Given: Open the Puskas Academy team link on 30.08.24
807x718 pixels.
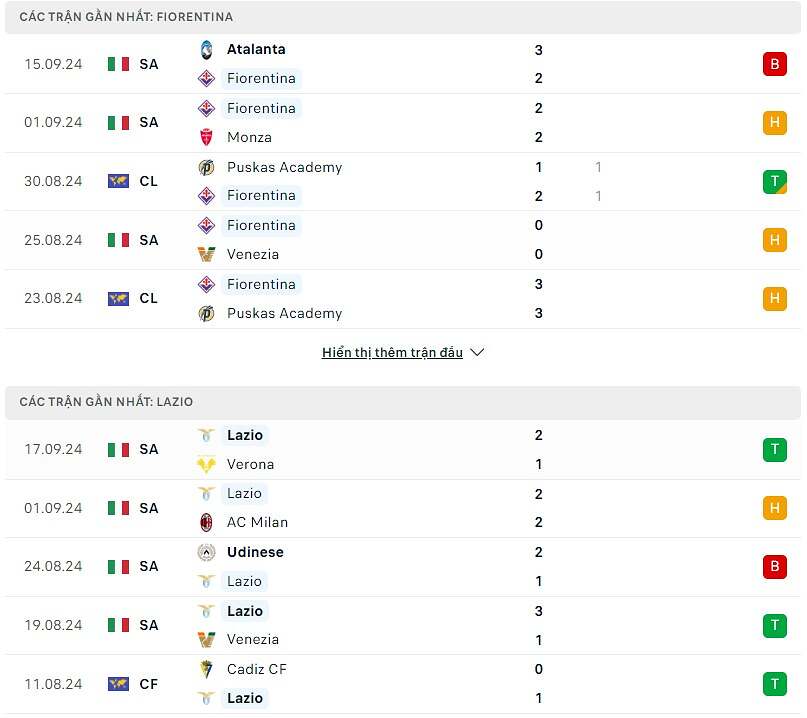Looking at the screenshot, I should [x=284, y=167].
